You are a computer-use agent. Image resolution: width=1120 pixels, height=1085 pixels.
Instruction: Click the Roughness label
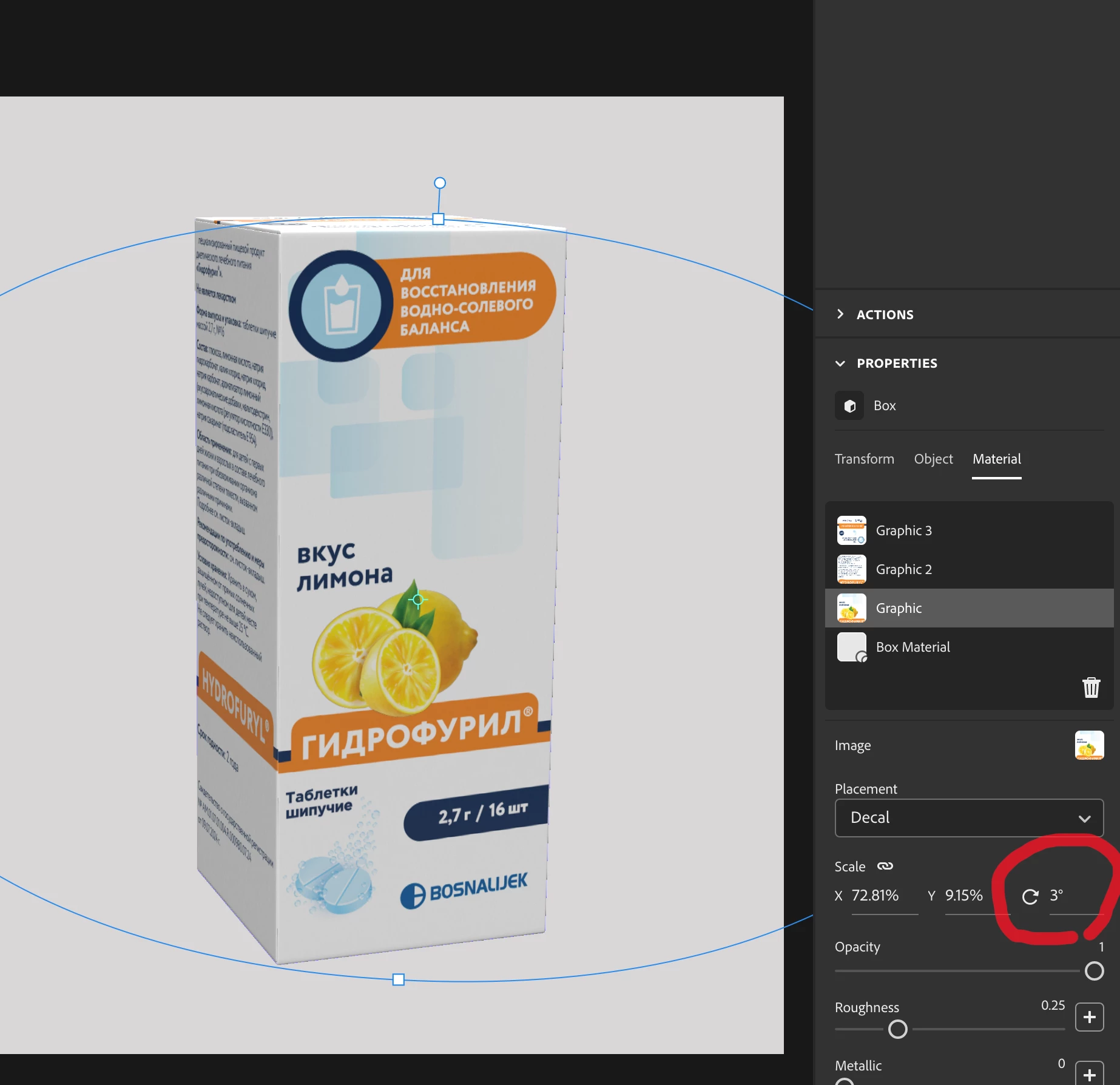pos(866,1007)
